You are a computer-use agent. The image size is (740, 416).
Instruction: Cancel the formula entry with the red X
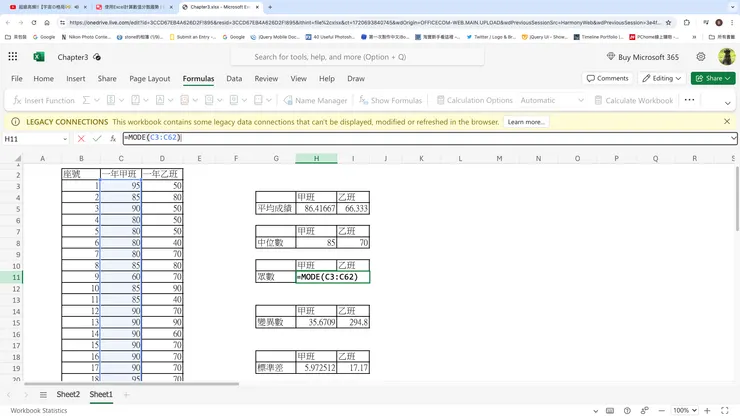(81, 138)
